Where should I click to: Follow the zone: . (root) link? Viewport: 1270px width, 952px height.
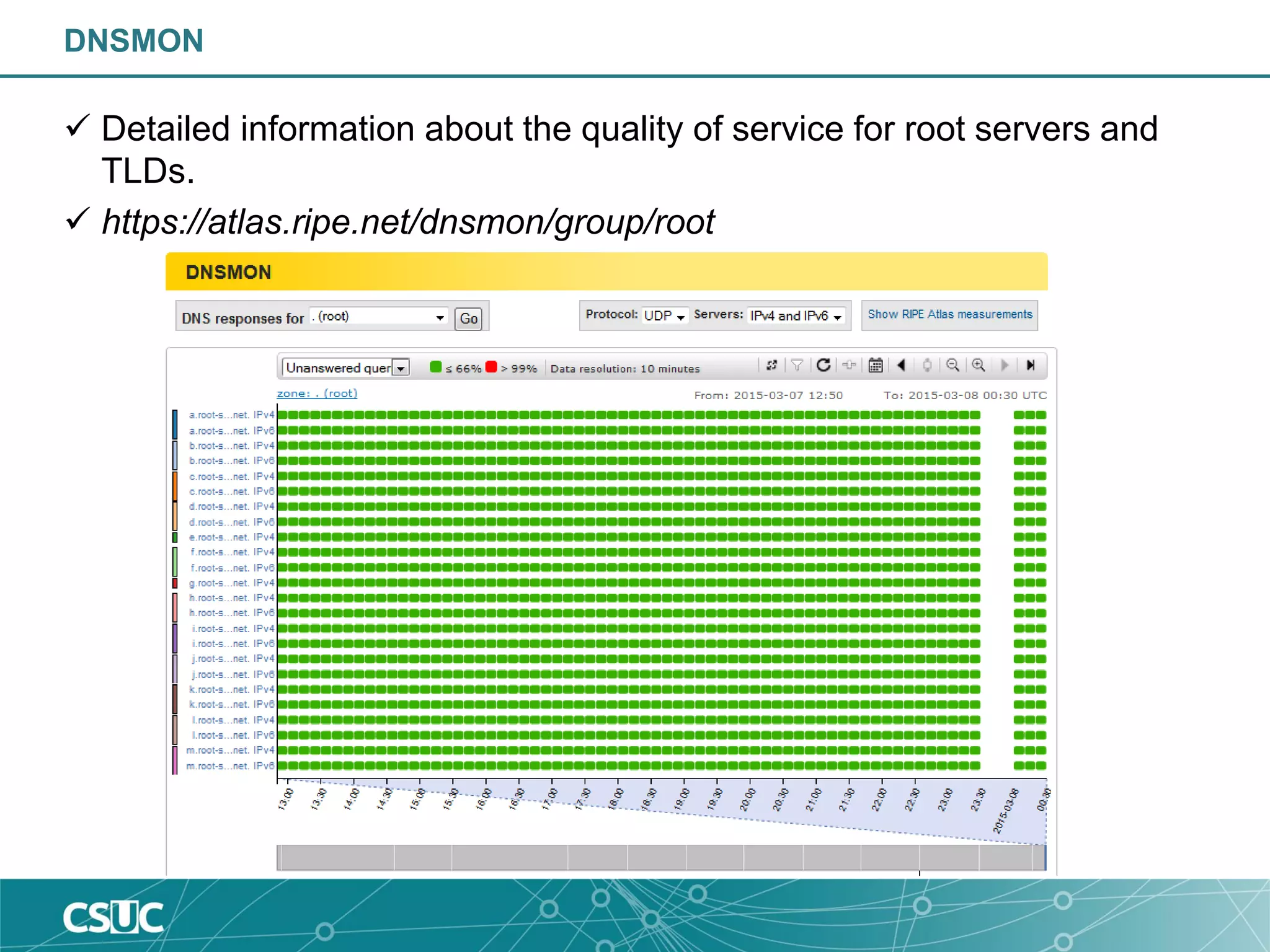point(317,394)
